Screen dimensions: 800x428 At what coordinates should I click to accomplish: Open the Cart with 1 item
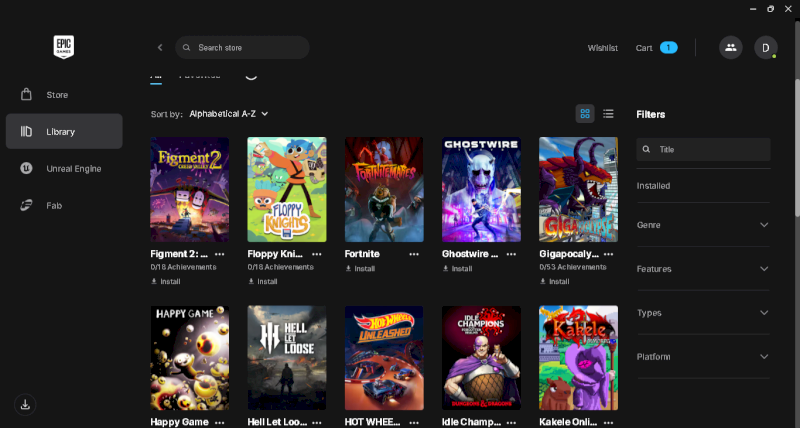pyautogui.click(x=656, y=48)
